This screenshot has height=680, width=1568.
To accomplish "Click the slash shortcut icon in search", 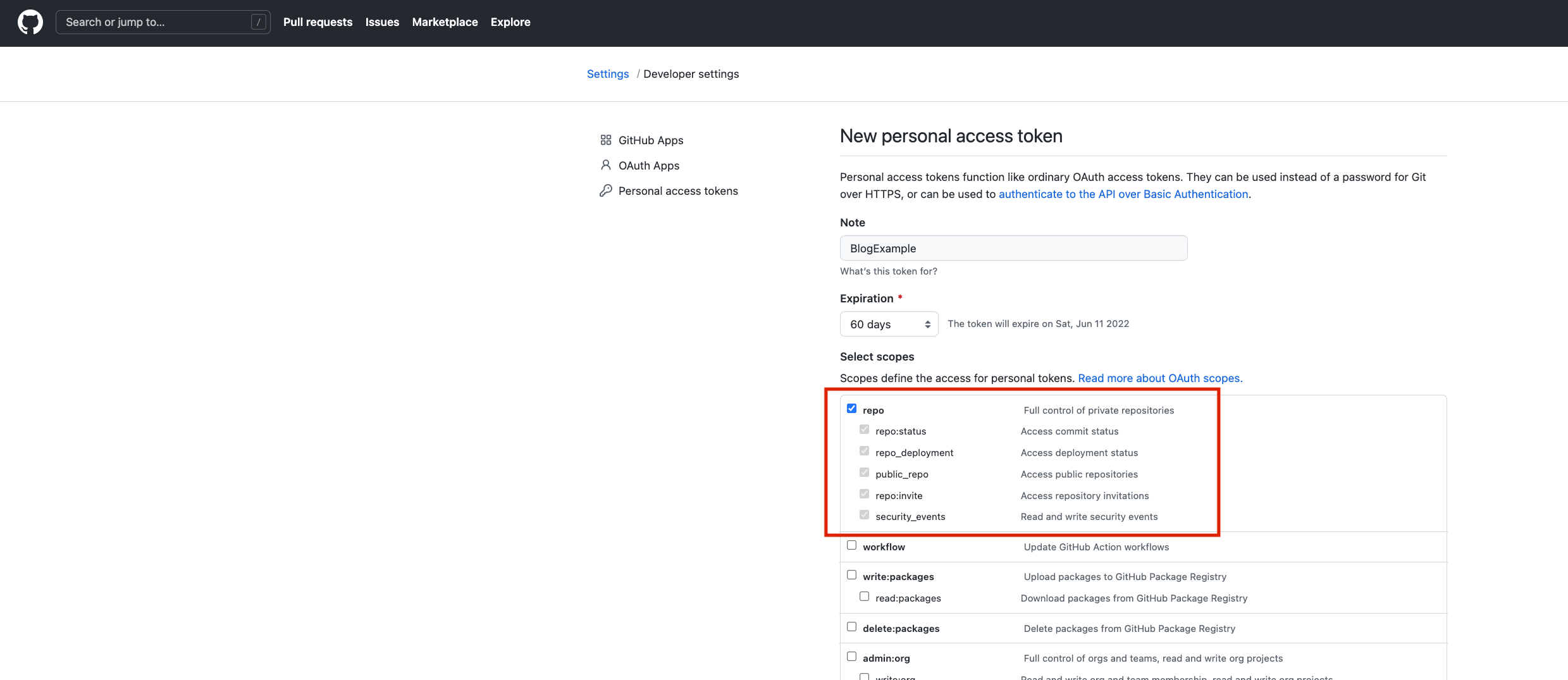I will coord(258,22).
